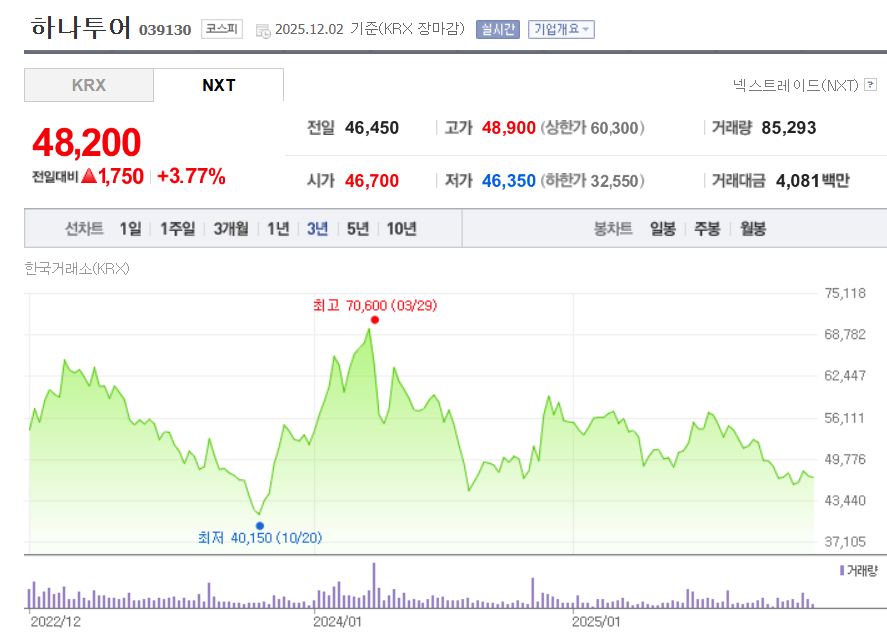Click the upper limit 상한가 60,300 text
Viewport: 887px width, 633px height.
pyautogui.click(x=592, y=128)
